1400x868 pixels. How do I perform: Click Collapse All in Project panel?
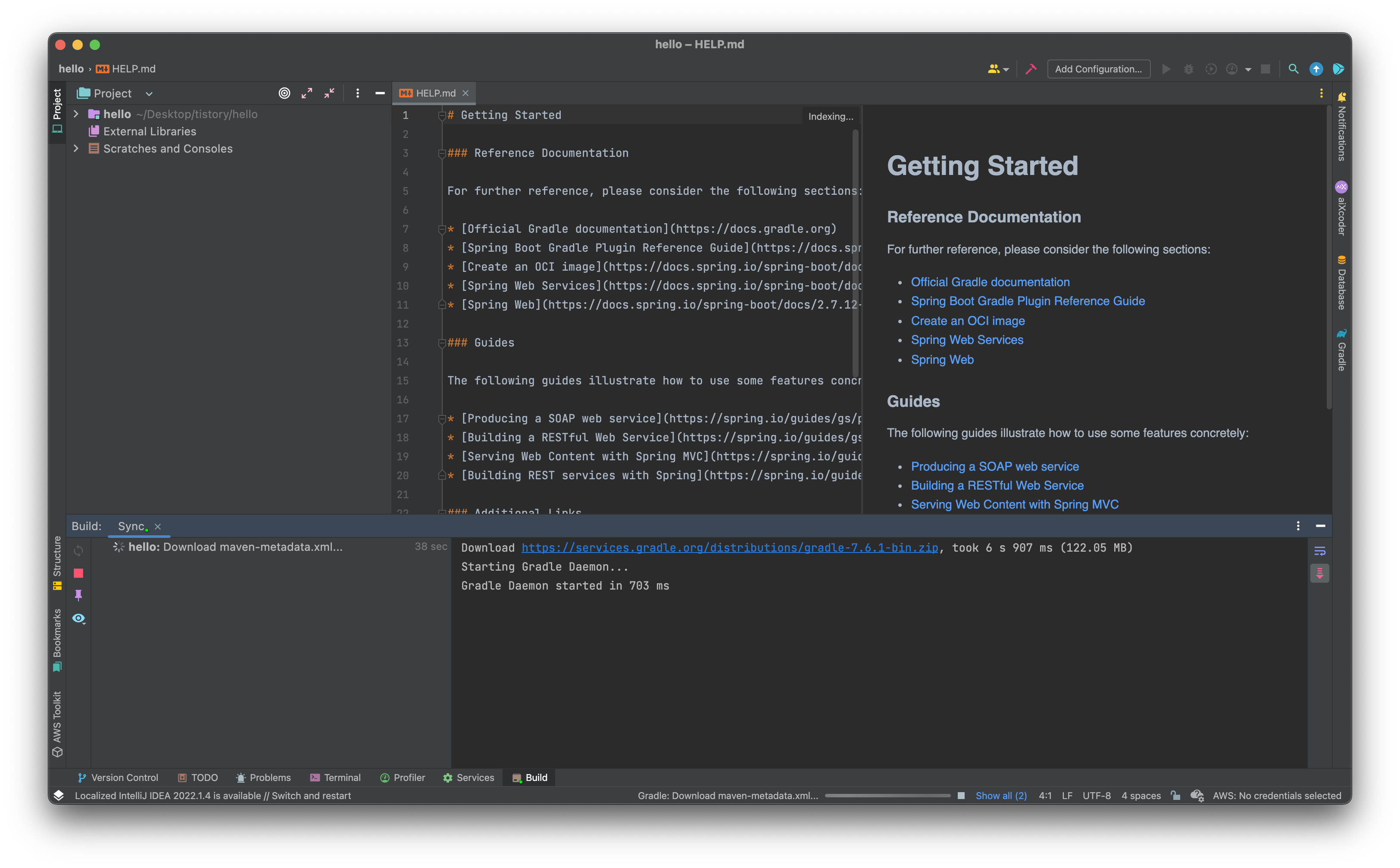pos(329,93)
